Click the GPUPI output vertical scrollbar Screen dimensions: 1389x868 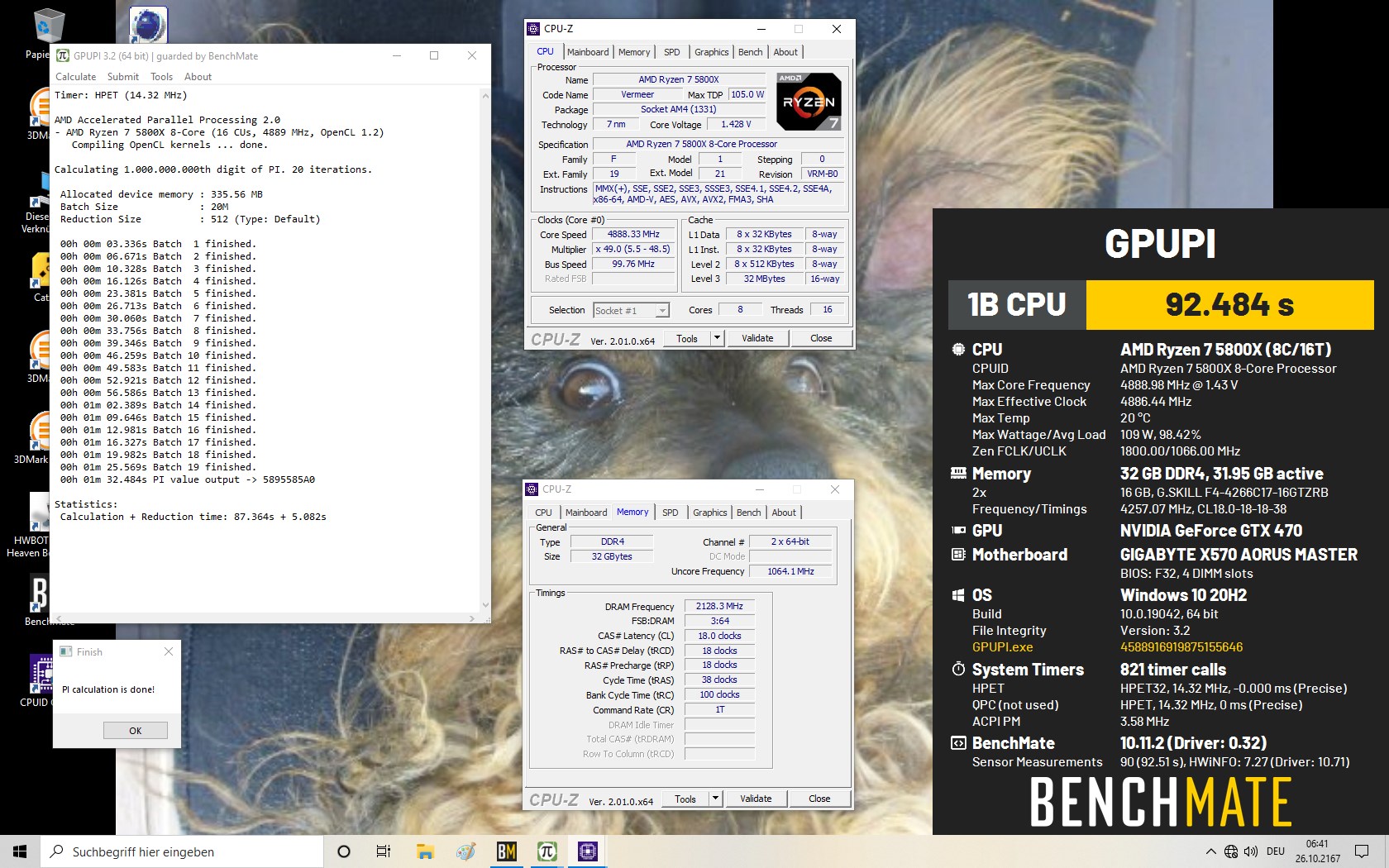coord(484,351)
